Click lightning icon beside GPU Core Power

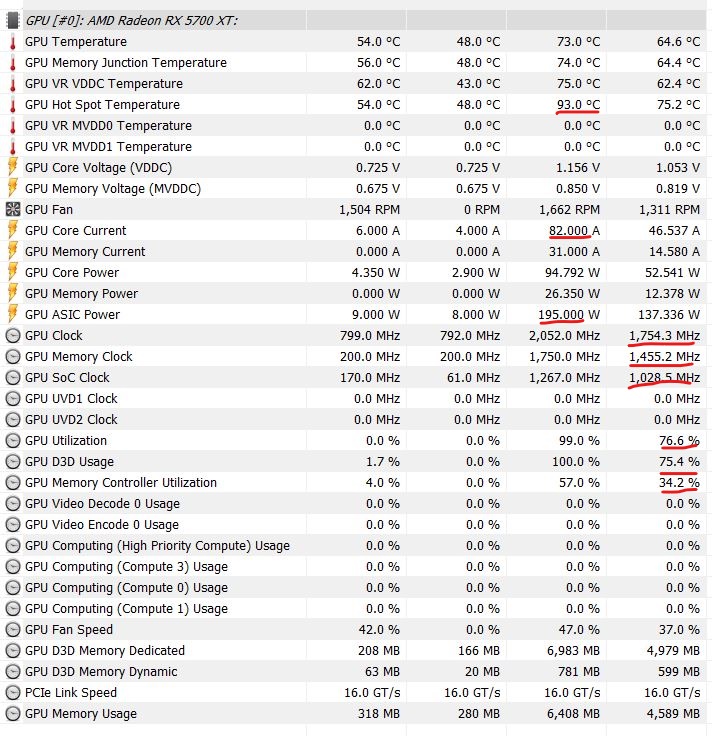[13, 273]
